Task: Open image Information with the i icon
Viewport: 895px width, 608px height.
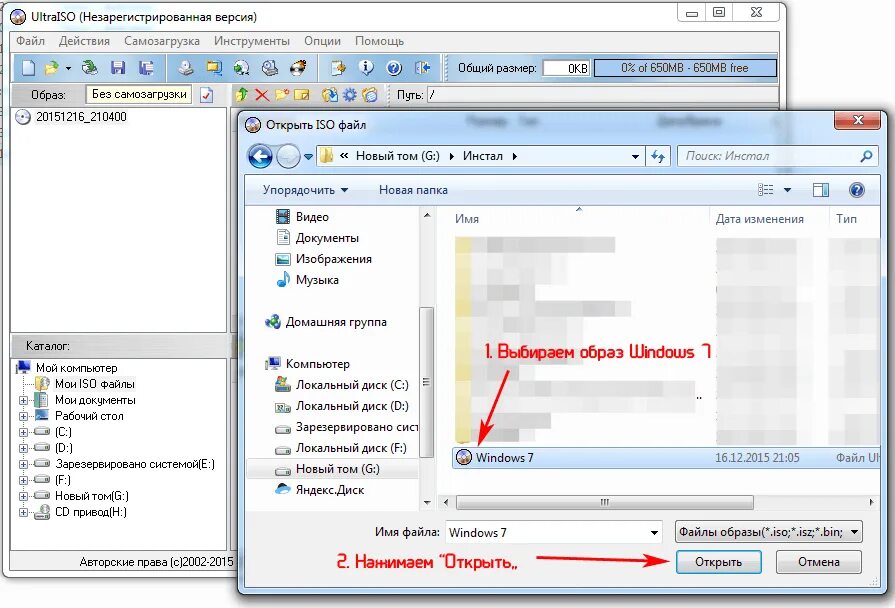Action: pos(366,68)
